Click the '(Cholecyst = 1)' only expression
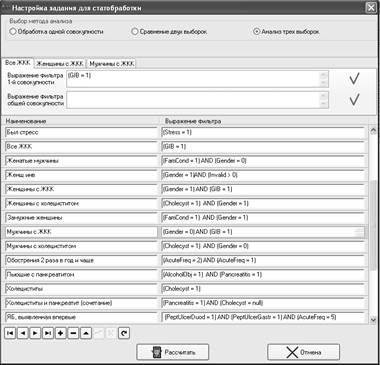Screen dimensions: 380x365 click(x=263, y=289)
